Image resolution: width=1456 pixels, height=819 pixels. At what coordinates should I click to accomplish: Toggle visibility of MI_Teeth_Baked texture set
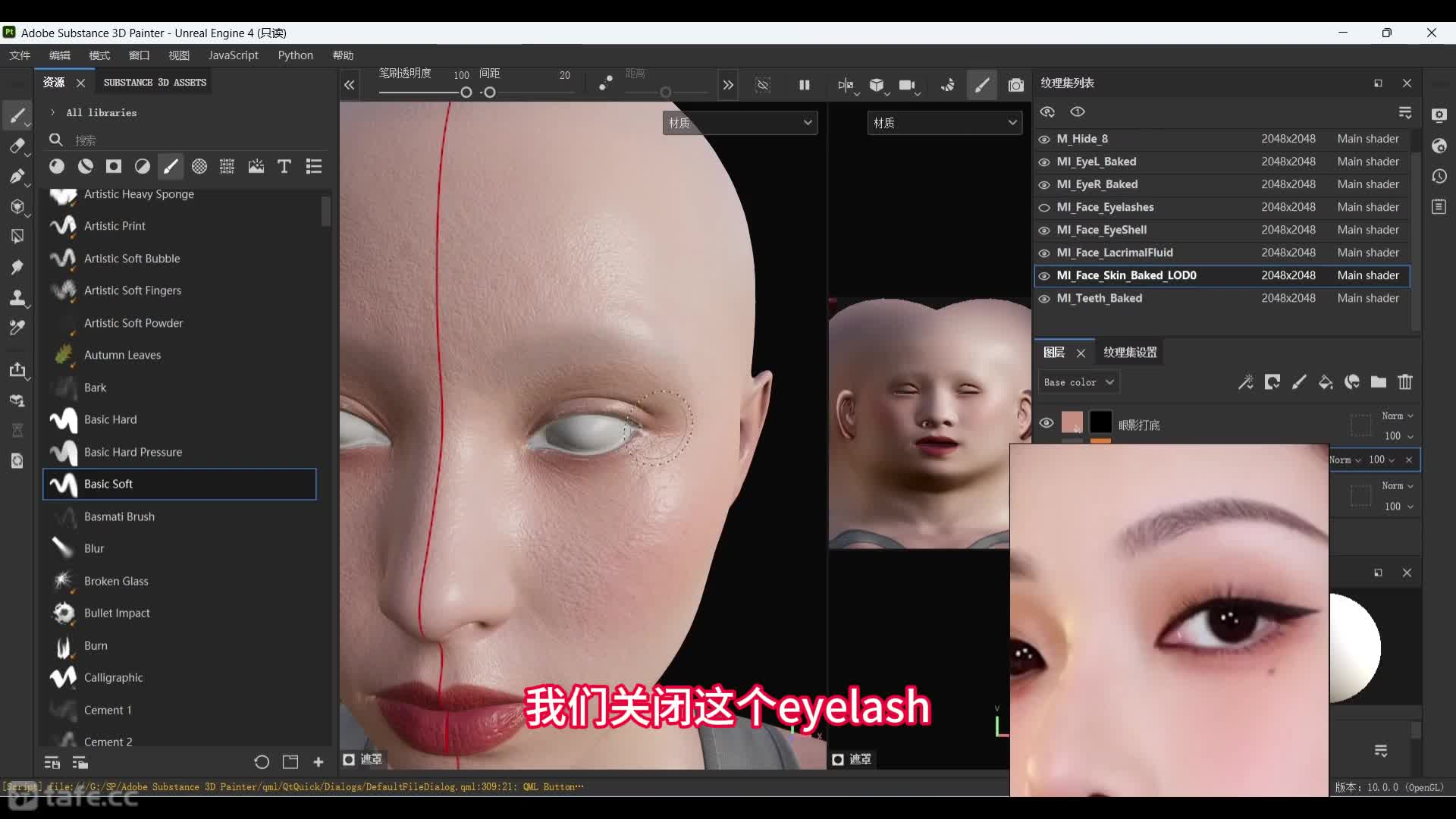point(1044,299)
